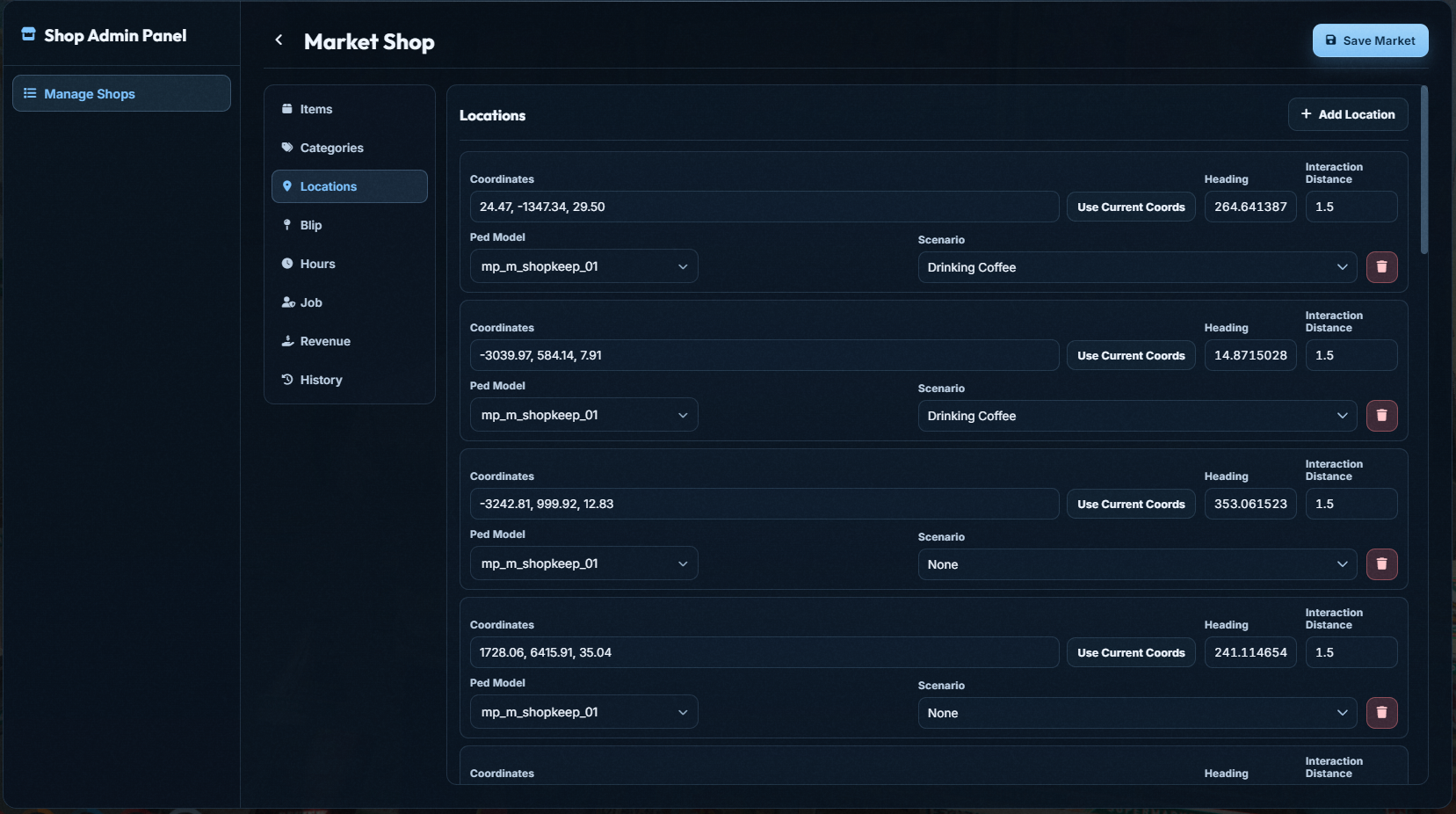Open Scenario dropdown for 24.47, -1347.34 location
The image size is (1456, 814).
(1137, 267)
